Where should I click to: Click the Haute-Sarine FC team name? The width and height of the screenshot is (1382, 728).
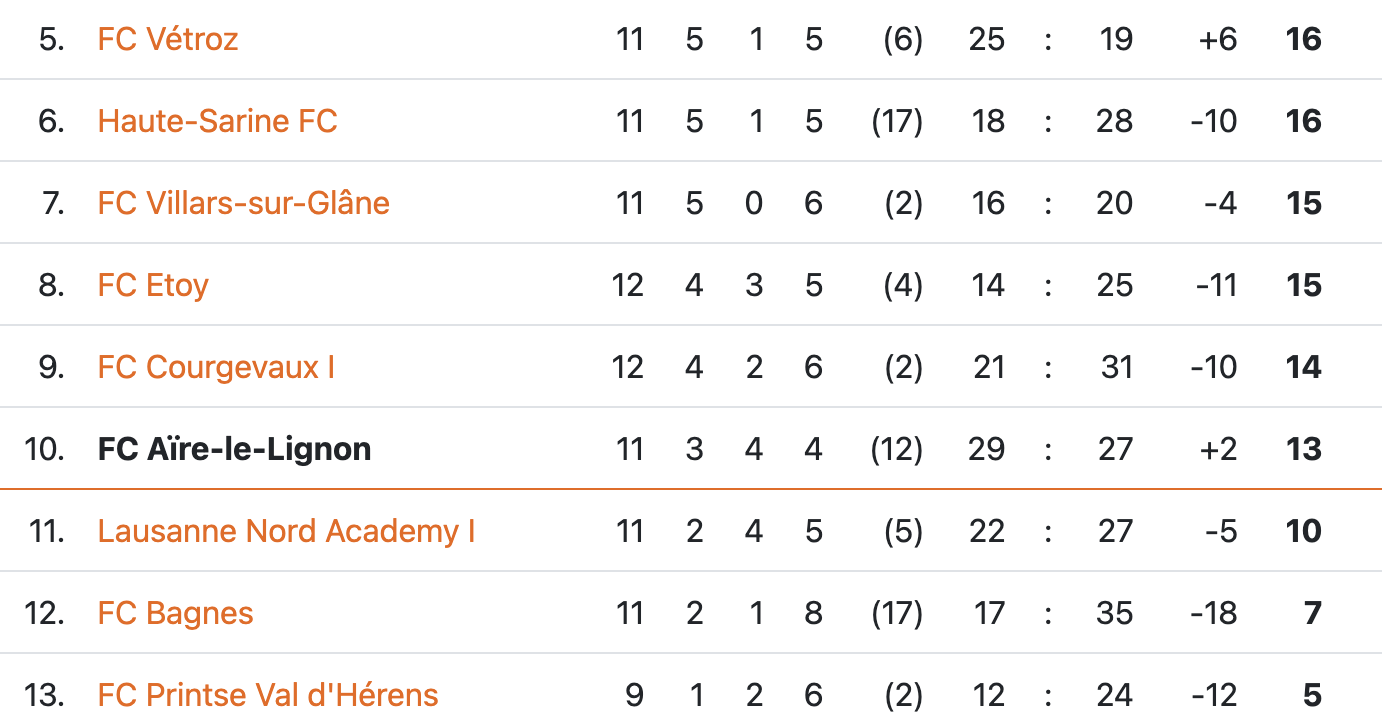pyautogui.click(x=217, y=121)
